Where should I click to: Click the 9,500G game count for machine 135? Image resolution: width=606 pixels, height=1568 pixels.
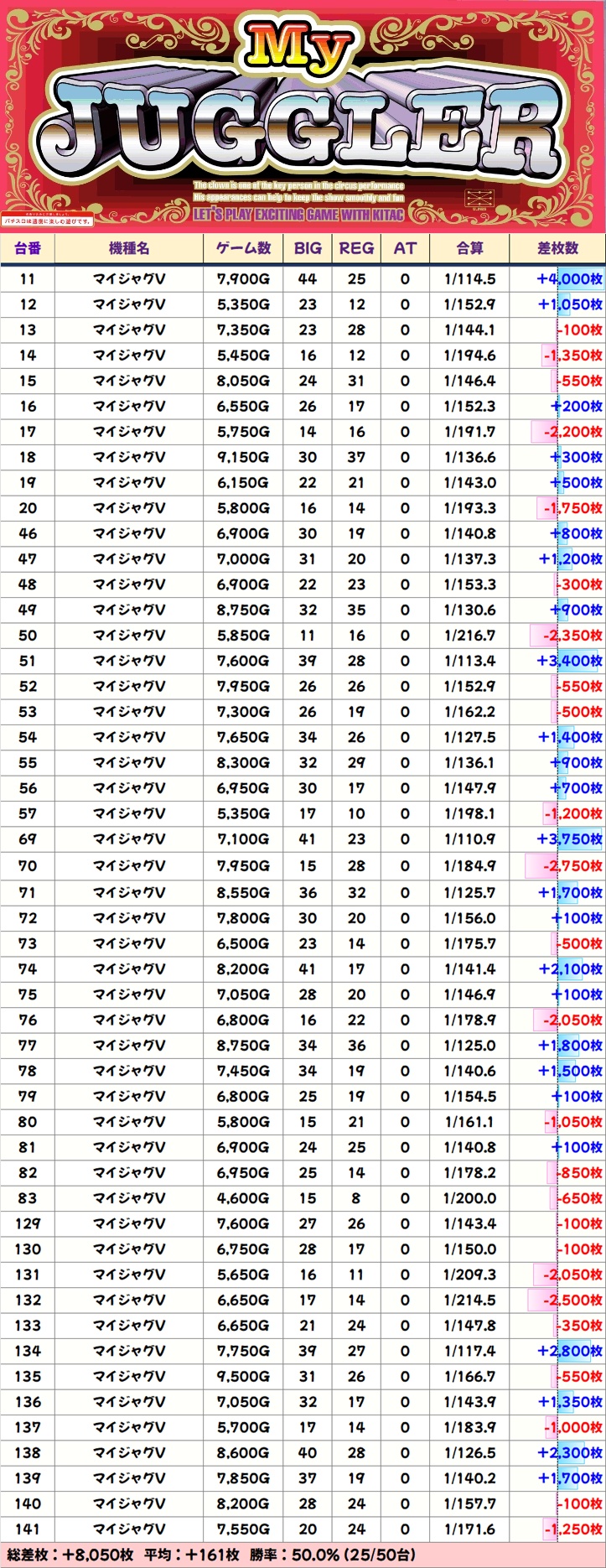(243, 1377)
